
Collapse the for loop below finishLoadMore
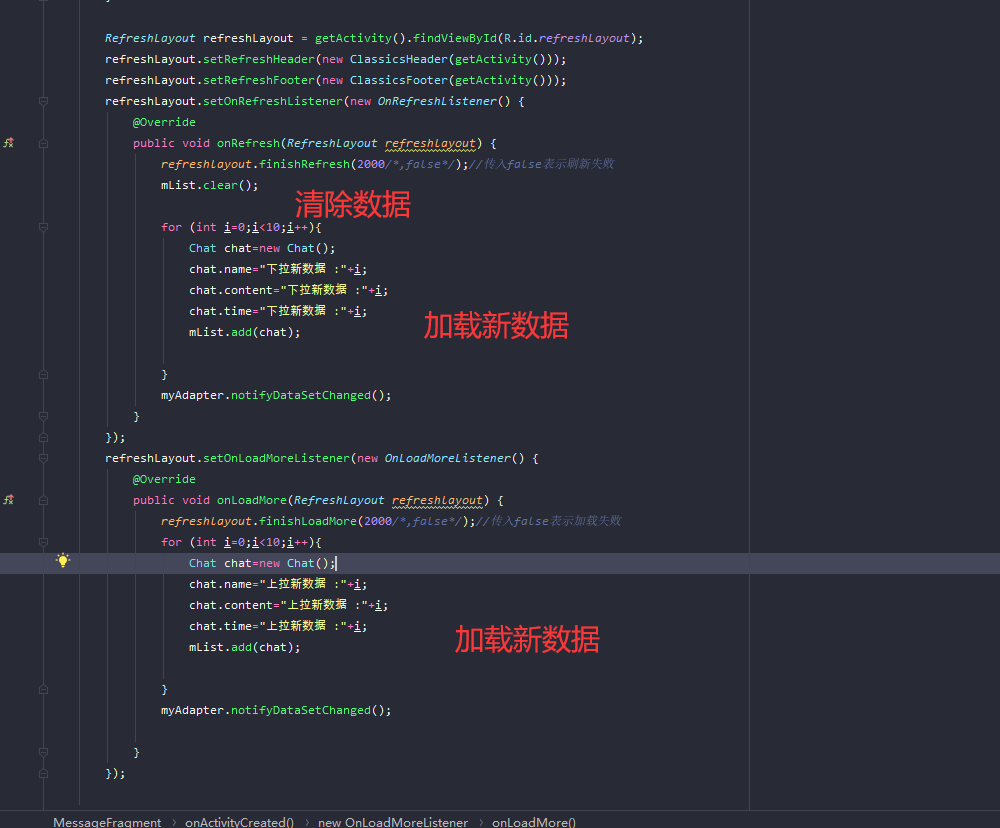coord(43,542)
